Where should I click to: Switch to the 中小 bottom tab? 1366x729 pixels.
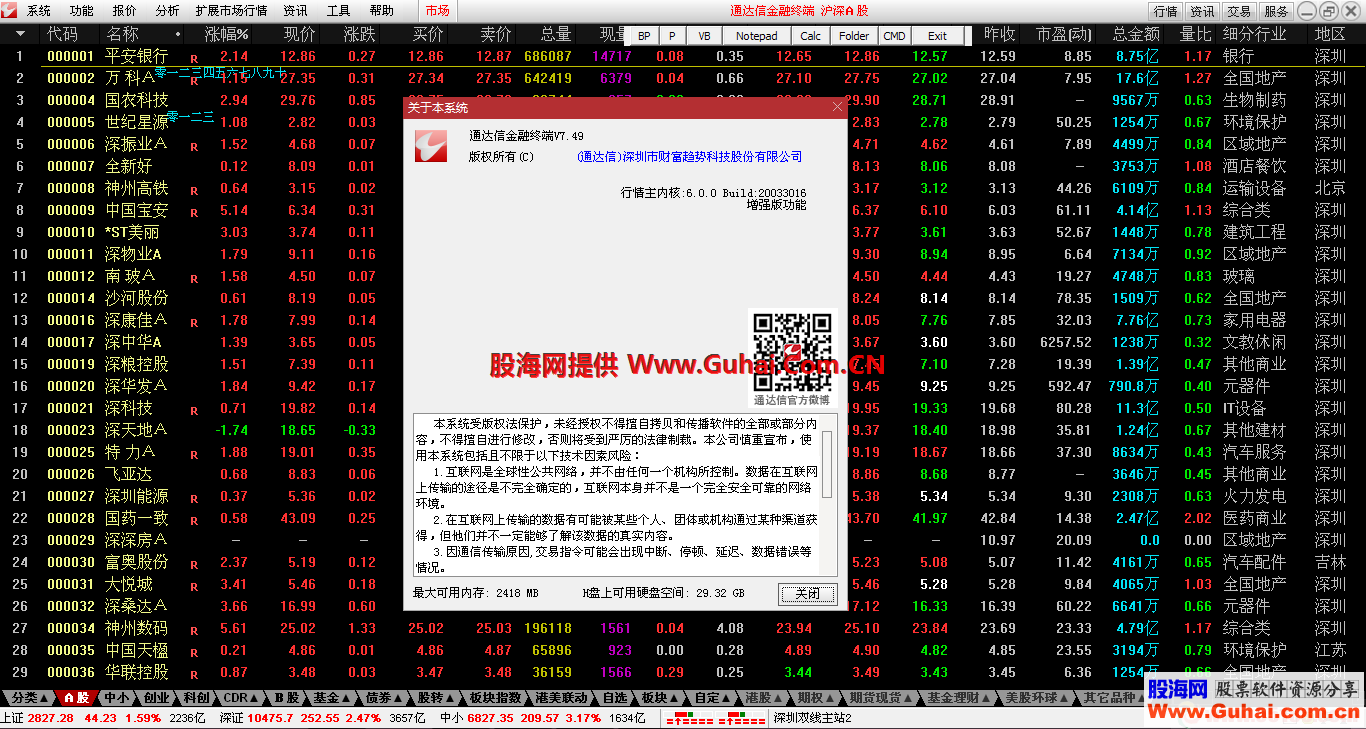[116, 698]
